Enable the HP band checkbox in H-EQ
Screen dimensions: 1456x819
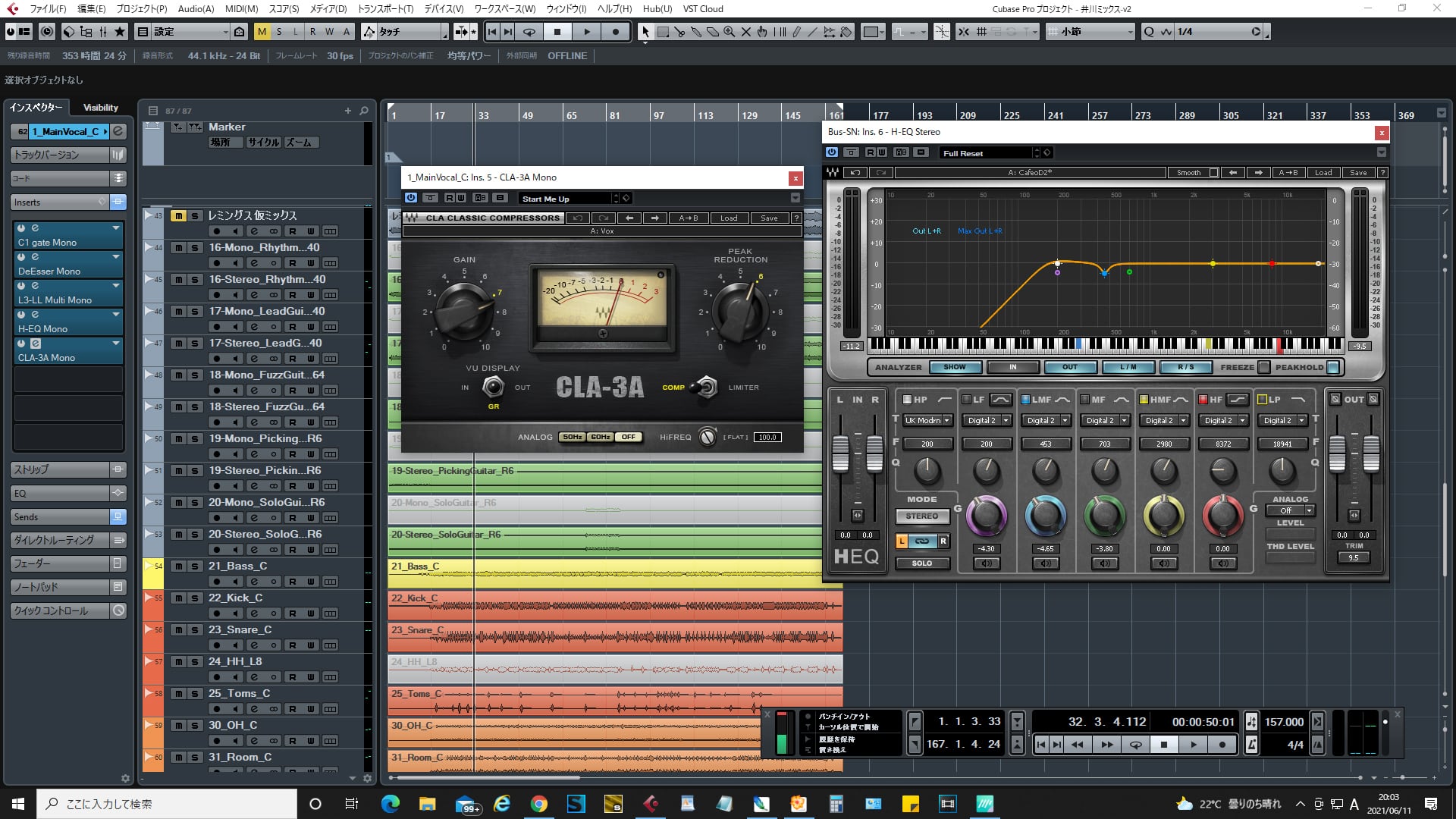pyautogui.click(x=907, y=400)
